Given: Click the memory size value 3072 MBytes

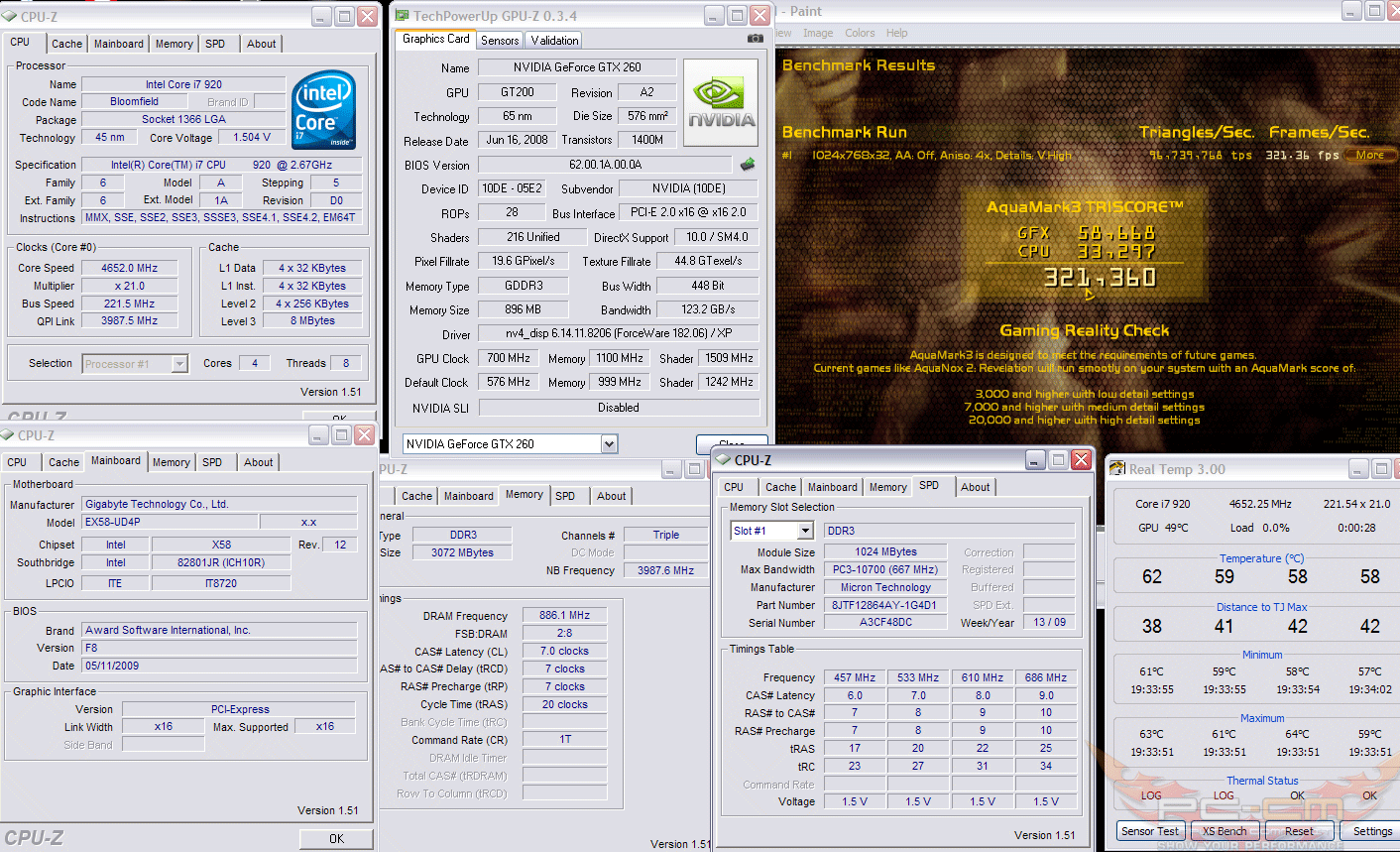Looking at the screenshot, I should tap(462, 552).
